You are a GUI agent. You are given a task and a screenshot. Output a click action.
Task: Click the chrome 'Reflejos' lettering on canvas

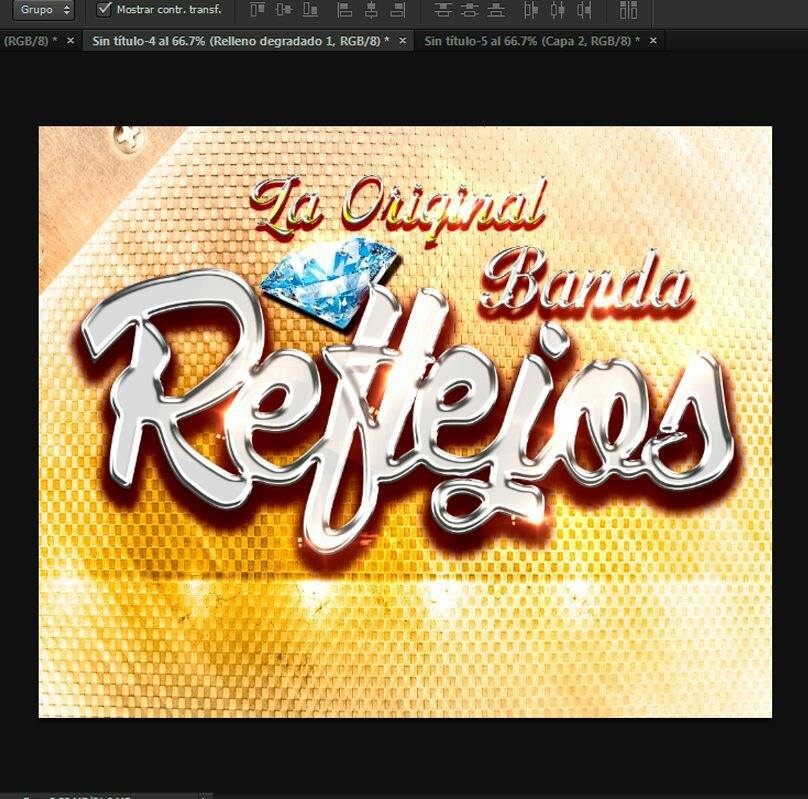407,412
